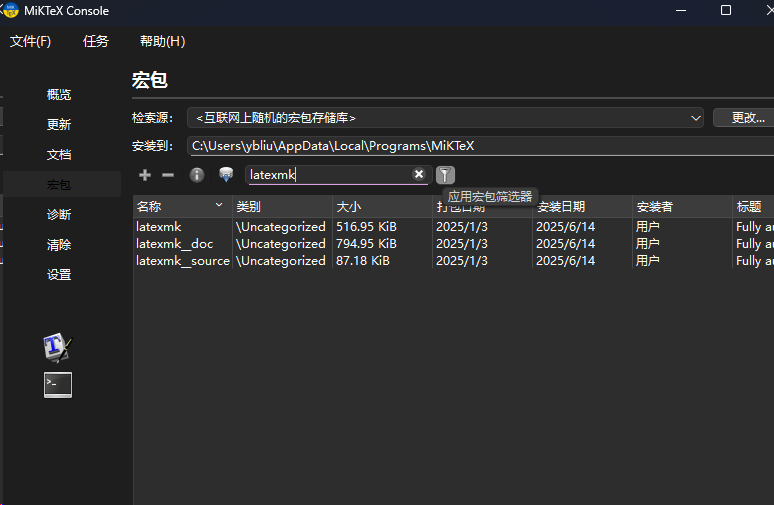Image resolution: width=774 pixels, height=505 pixels.
Task: Sort by the 大小 column header
Action: click(x=383, y=206)
